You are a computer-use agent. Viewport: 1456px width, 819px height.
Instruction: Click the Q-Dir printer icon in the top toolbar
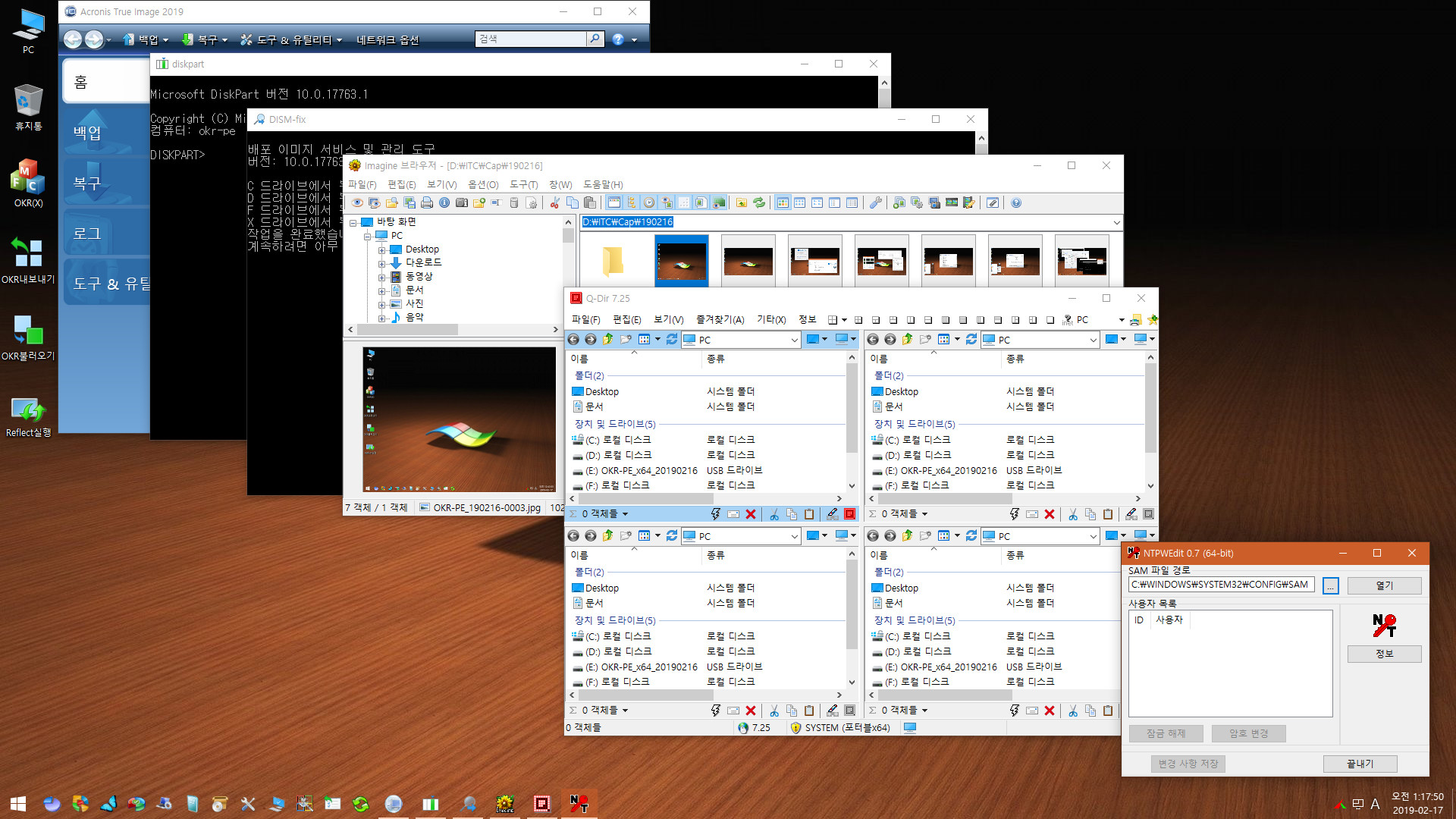[x=1135, y=320]
